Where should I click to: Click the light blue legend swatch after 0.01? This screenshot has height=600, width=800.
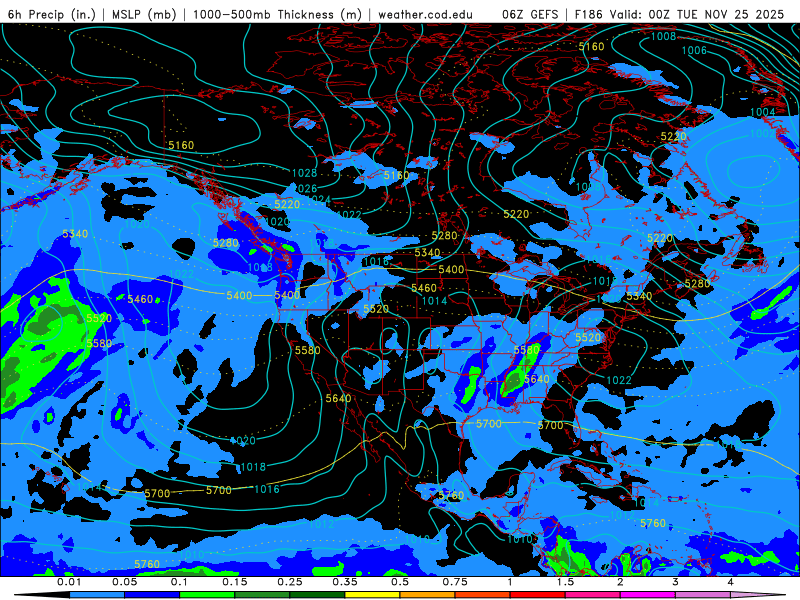96,595
